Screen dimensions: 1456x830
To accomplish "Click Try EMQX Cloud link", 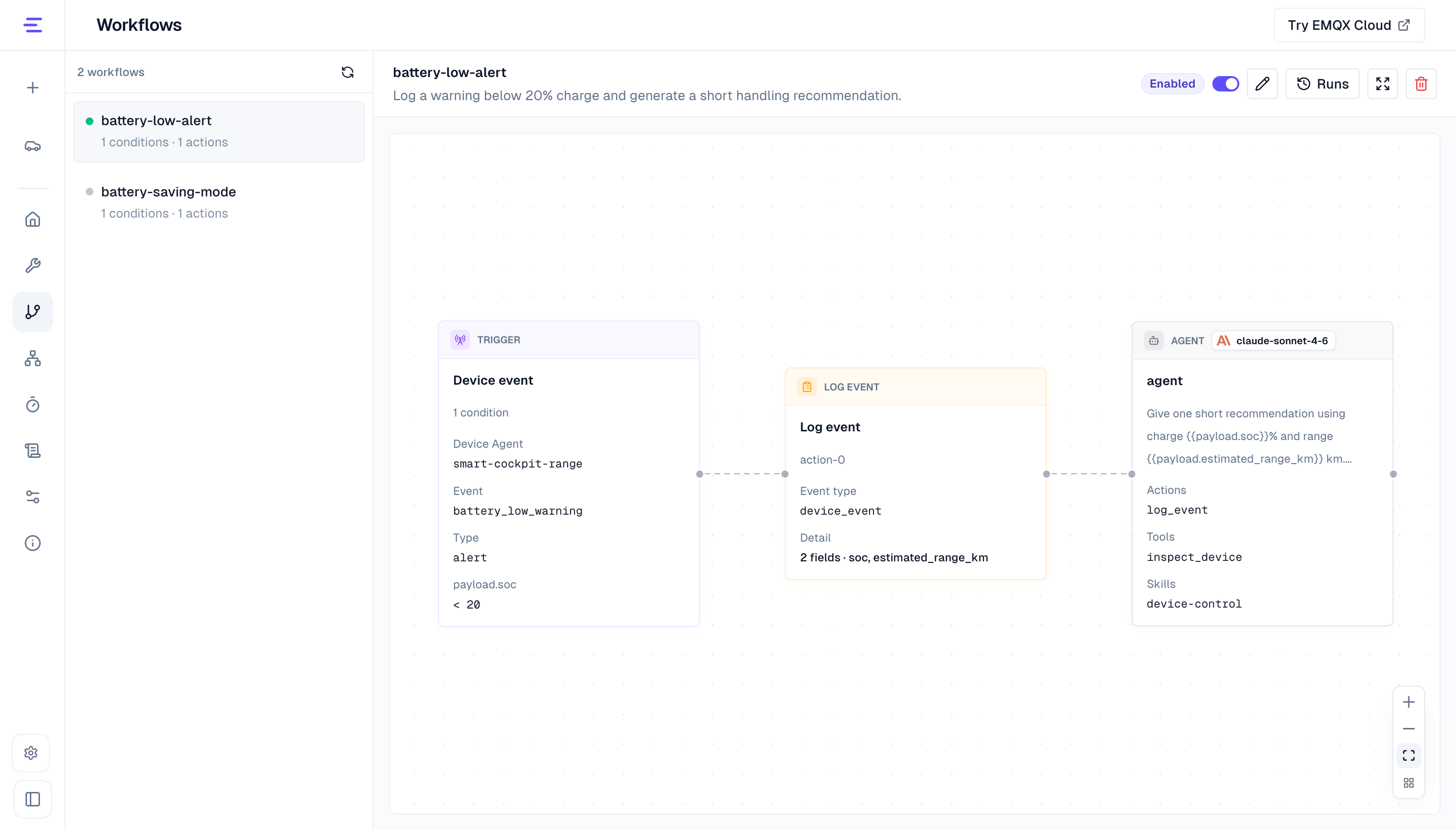I will click(1350, 25).
